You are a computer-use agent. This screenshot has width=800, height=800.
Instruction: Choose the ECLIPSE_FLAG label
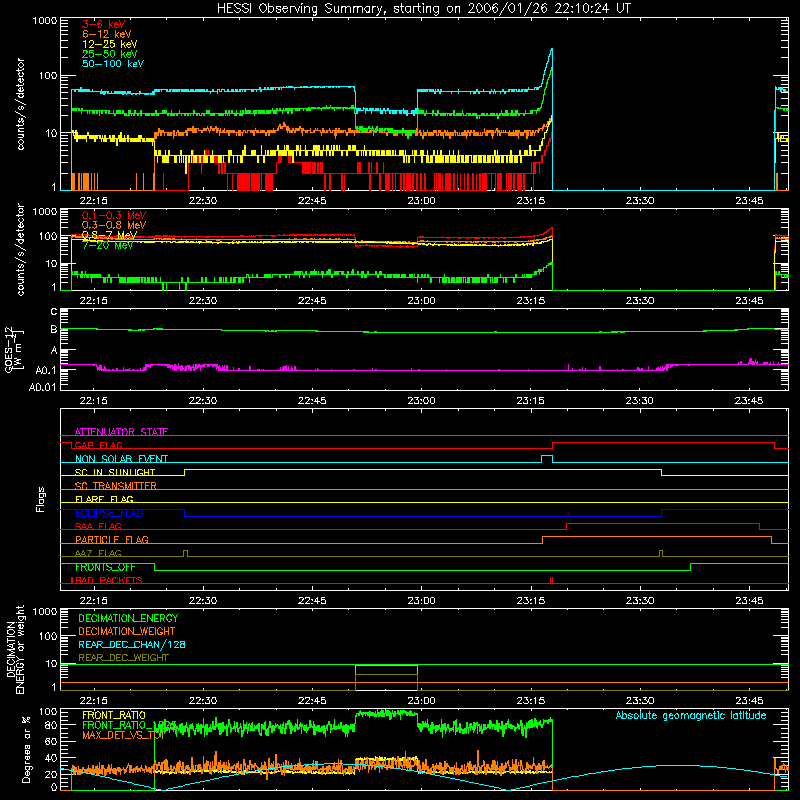[109, 513]
